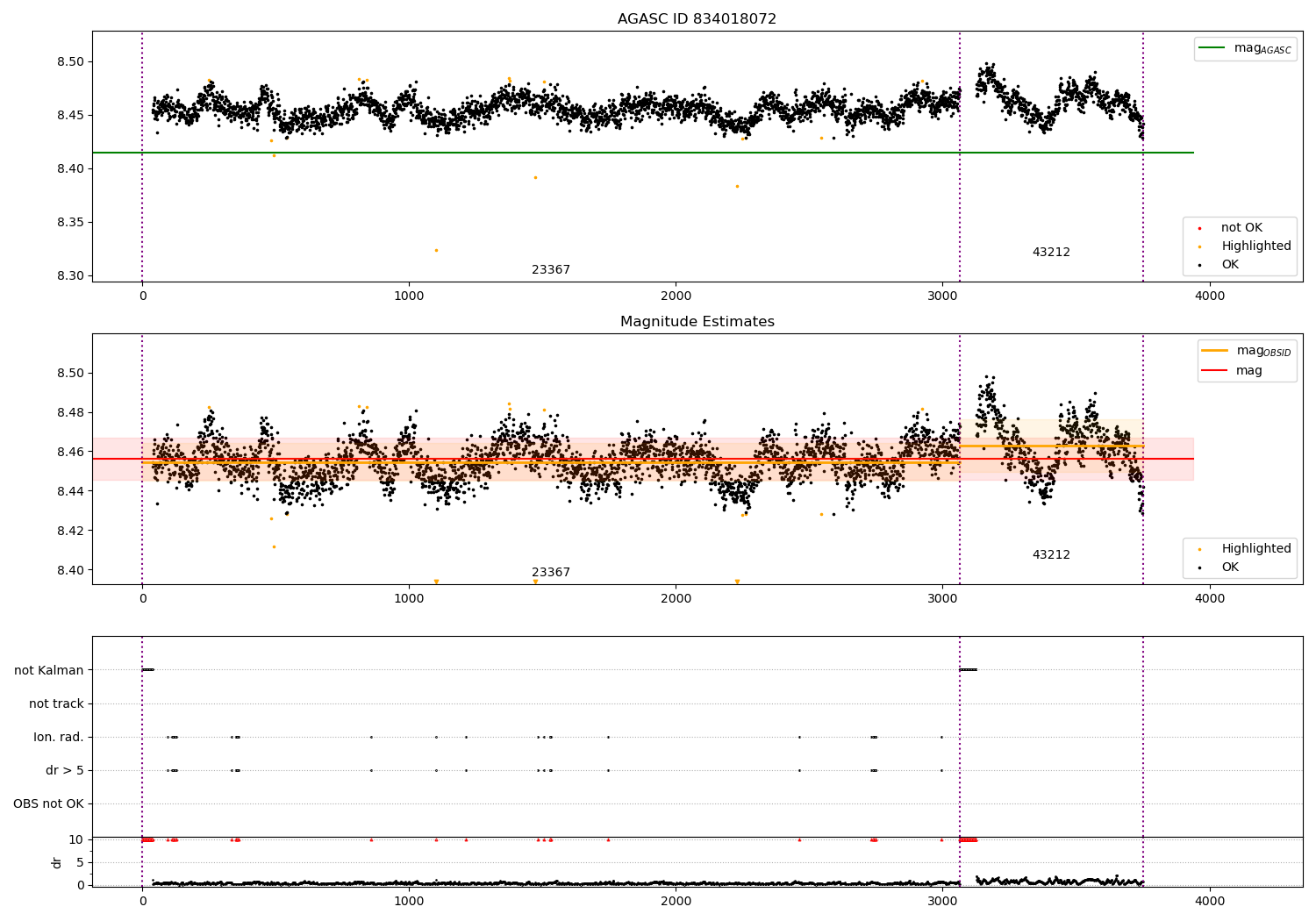Click the 'OBS not OK' row label
Viewport: 1316px width, 921px height.
point(49,803)
